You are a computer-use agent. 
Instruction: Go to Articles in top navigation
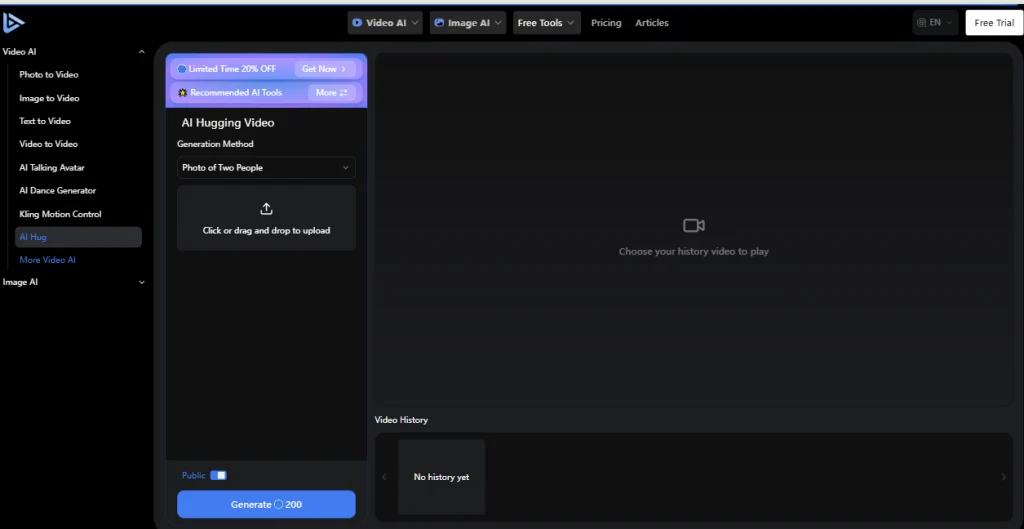tap(652, 23)
